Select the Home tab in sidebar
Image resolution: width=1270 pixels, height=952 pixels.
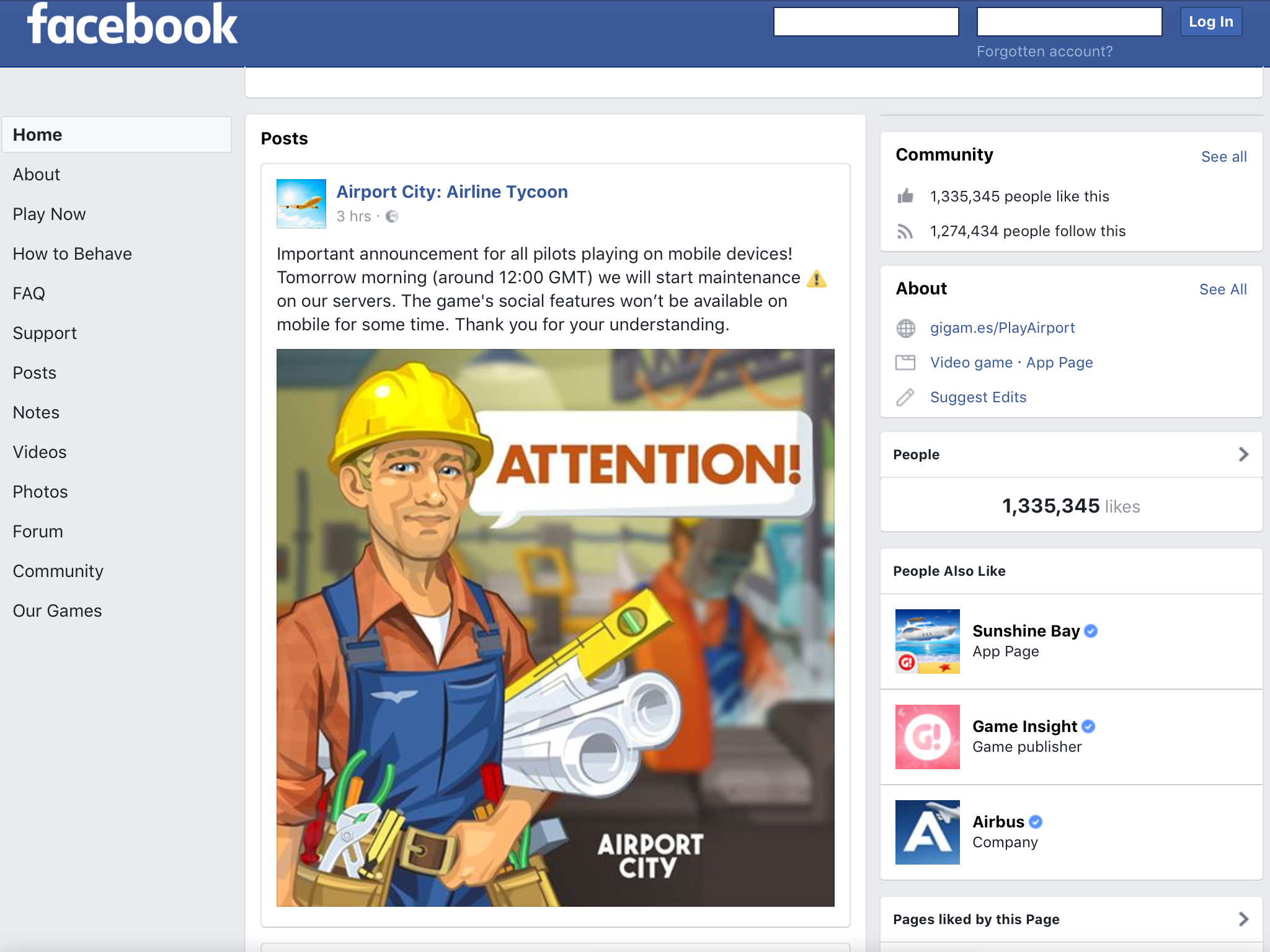117,134
